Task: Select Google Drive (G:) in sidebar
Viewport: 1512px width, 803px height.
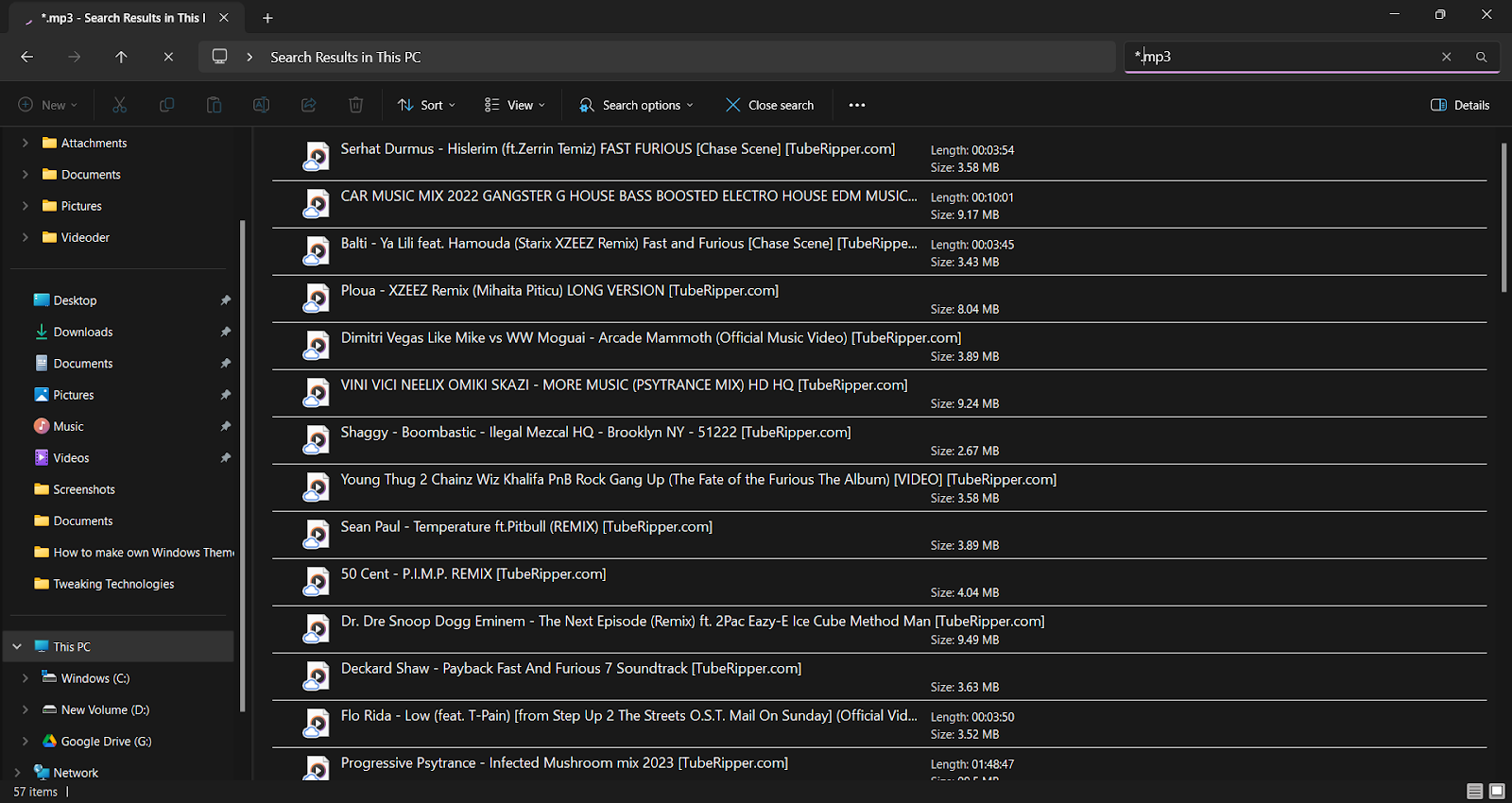Action: [96, 741]
